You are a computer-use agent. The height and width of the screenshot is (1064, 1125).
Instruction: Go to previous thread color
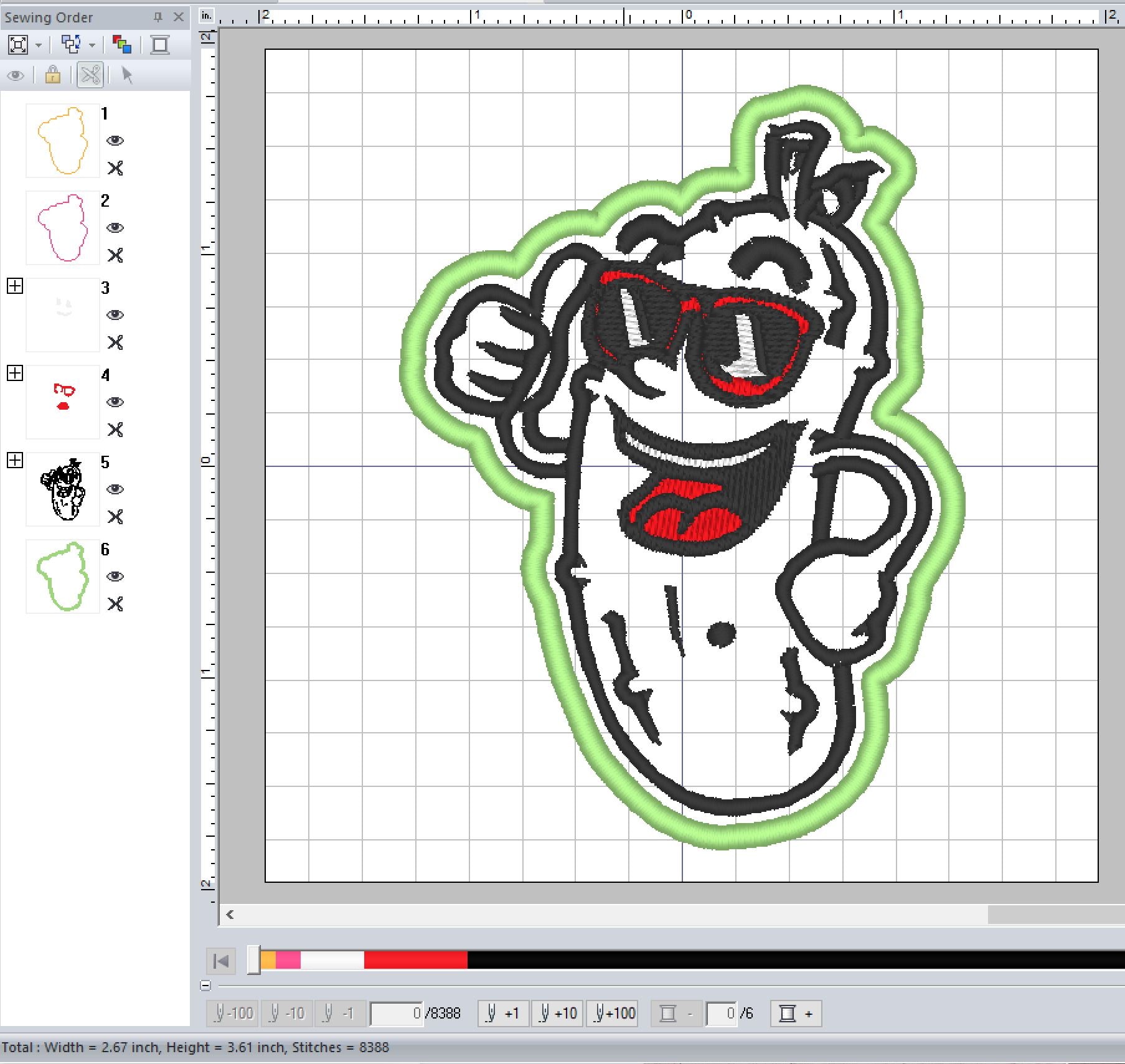675,1014
